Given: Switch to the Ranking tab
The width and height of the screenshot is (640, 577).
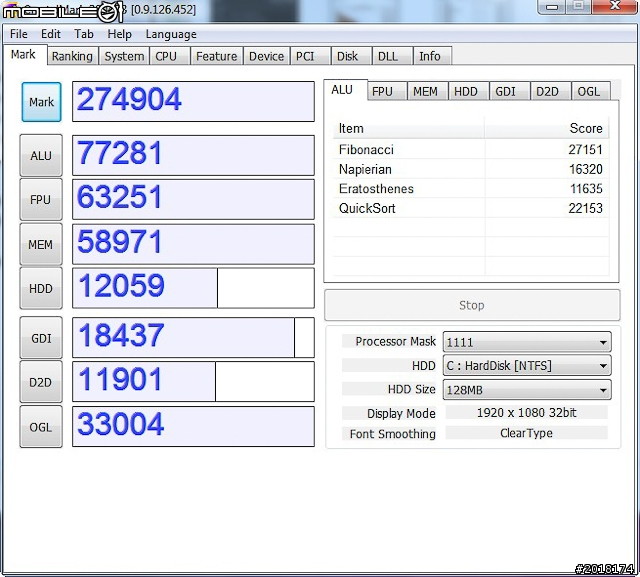Looking at the screenshot, I should 72,57.
